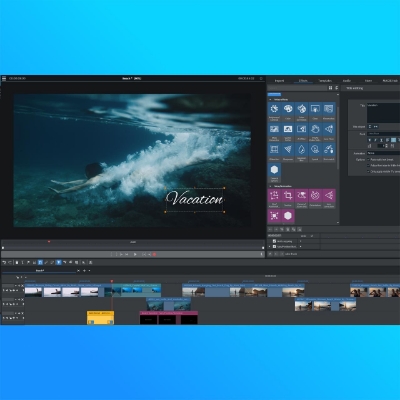
Task: Redo action in timeline toolbar
Action: (x=10, y=263)
